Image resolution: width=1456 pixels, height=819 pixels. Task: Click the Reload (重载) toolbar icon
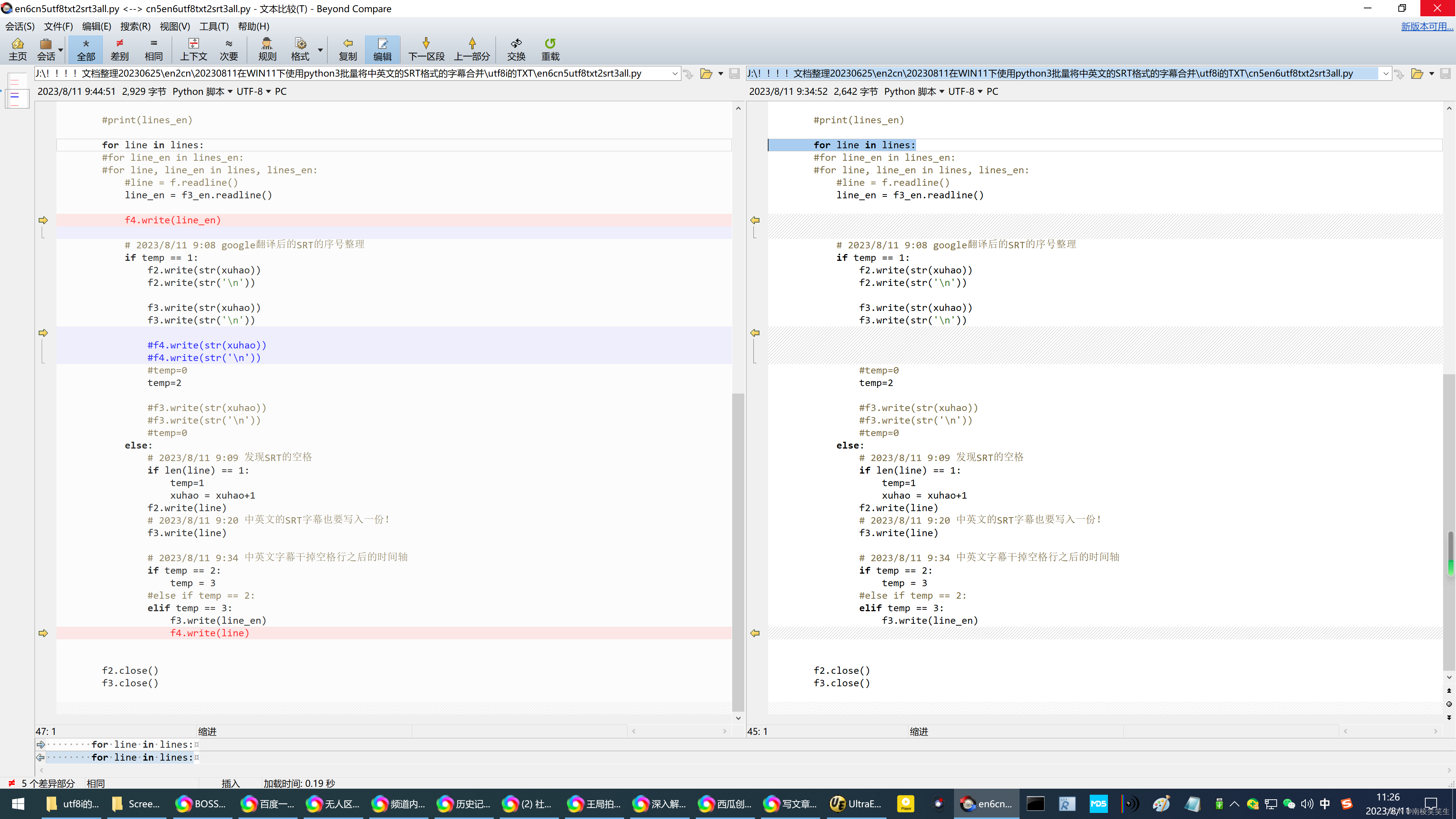point(550,49)
